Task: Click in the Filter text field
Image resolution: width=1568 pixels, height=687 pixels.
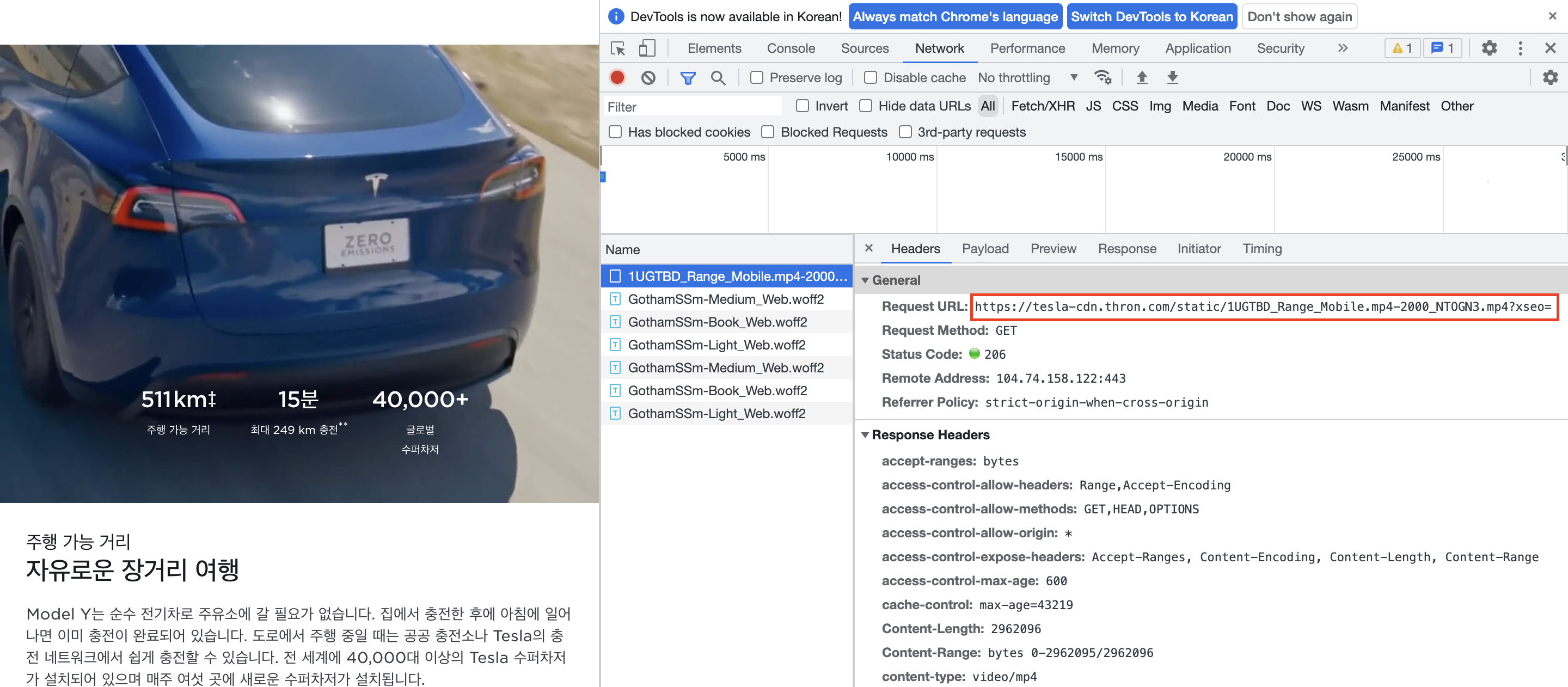Action: pos(693,107)
